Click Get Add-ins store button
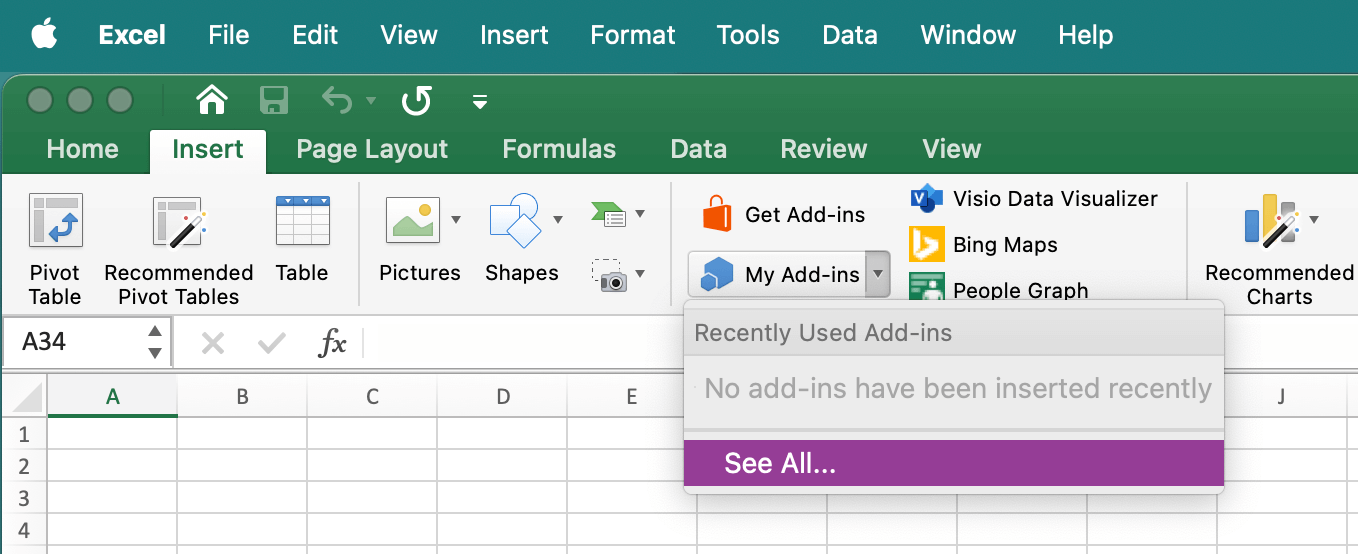This screenshot has width=1358, height=554. [785, 214]
